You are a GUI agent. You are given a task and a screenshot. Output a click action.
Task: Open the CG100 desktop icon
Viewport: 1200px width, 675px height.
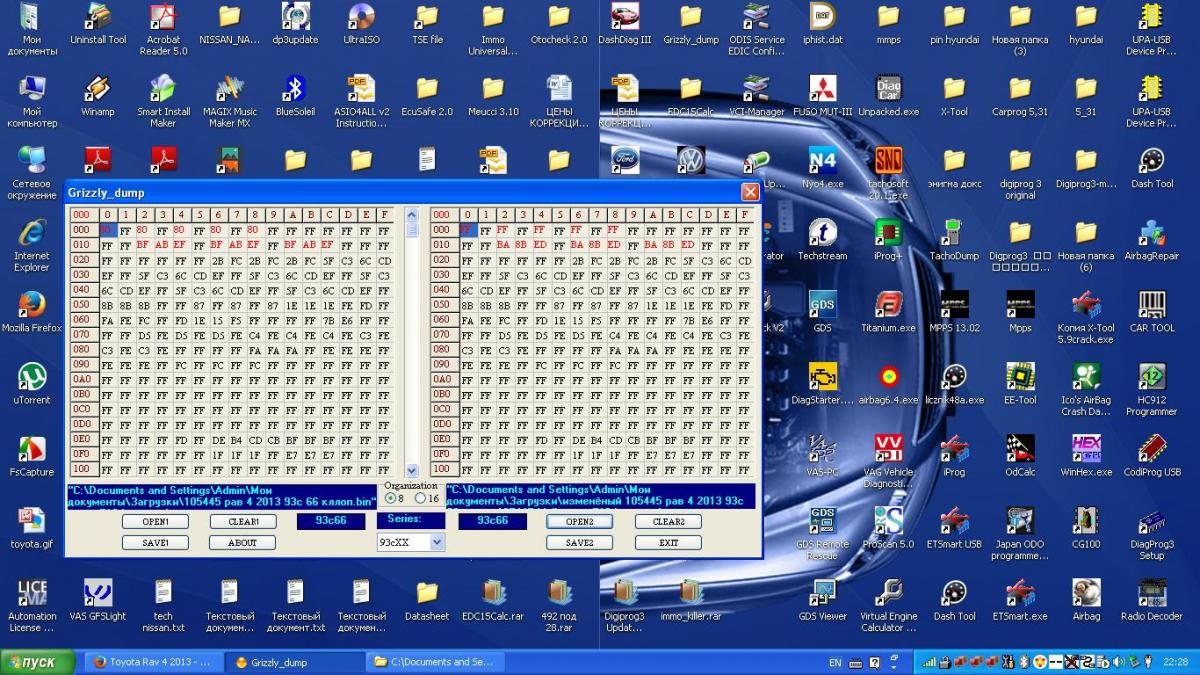pos(1086,528)
